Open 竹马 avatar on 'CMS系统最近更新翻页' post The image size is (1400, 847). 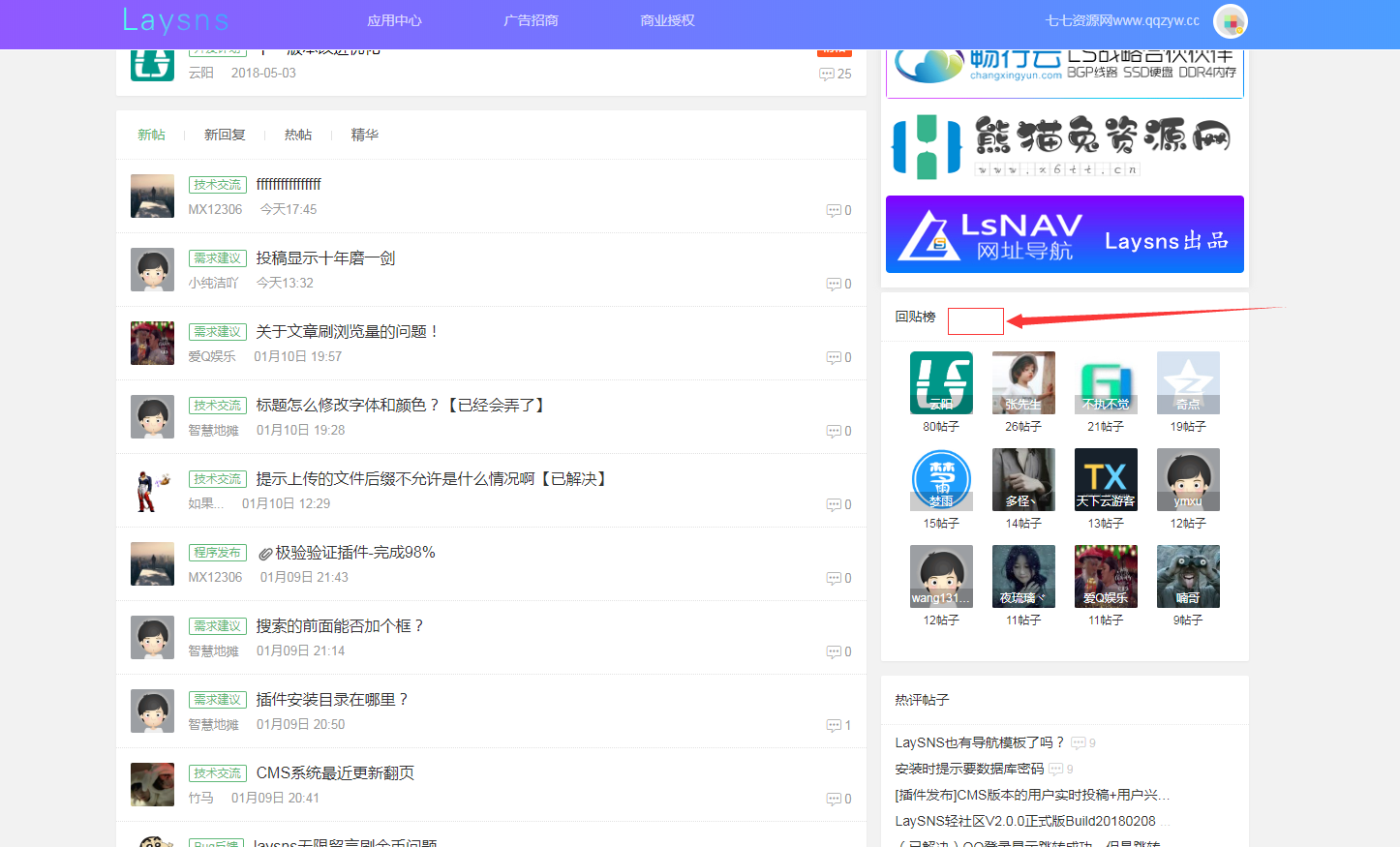pyautogui.click(x=152, y=785)
